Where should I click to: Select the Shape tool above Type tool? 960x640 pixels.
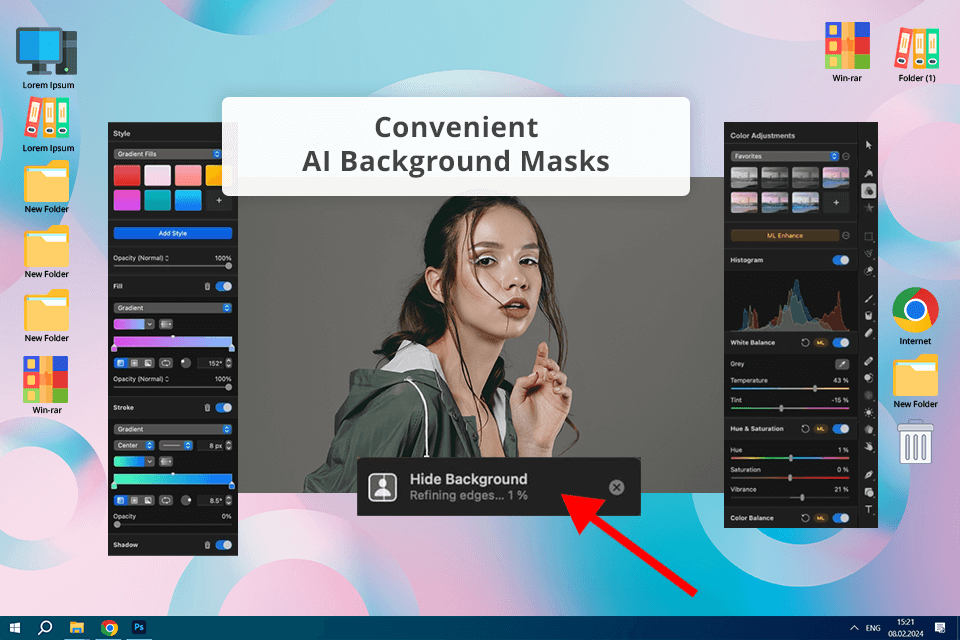click(x=868, y=492)
